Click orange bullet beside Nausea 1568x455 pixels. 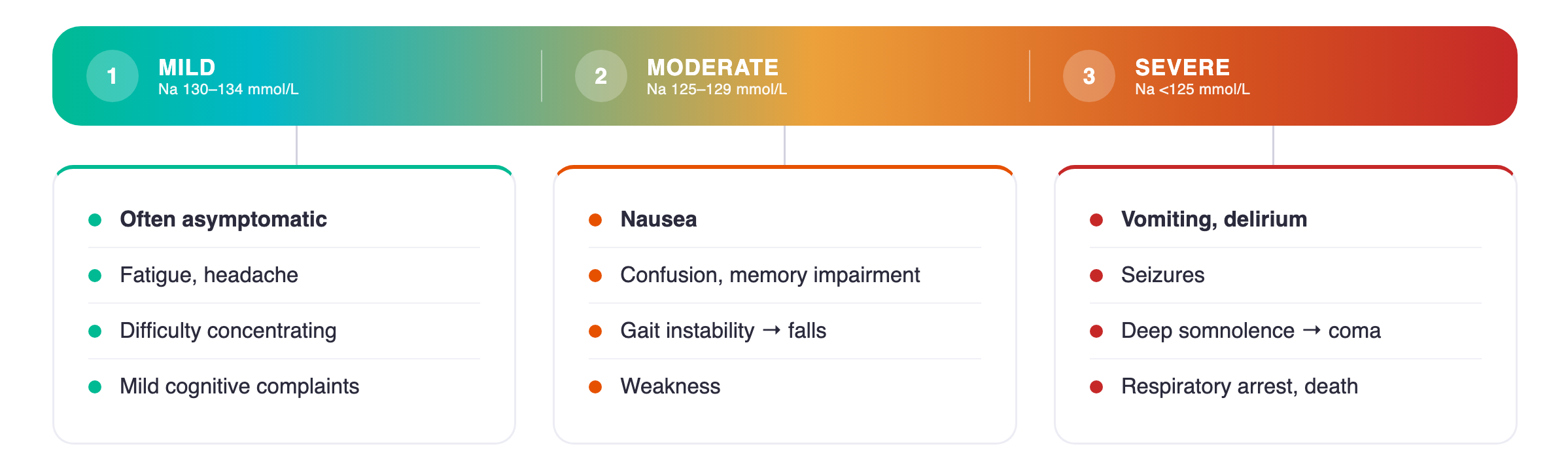(x=595, y=220)
